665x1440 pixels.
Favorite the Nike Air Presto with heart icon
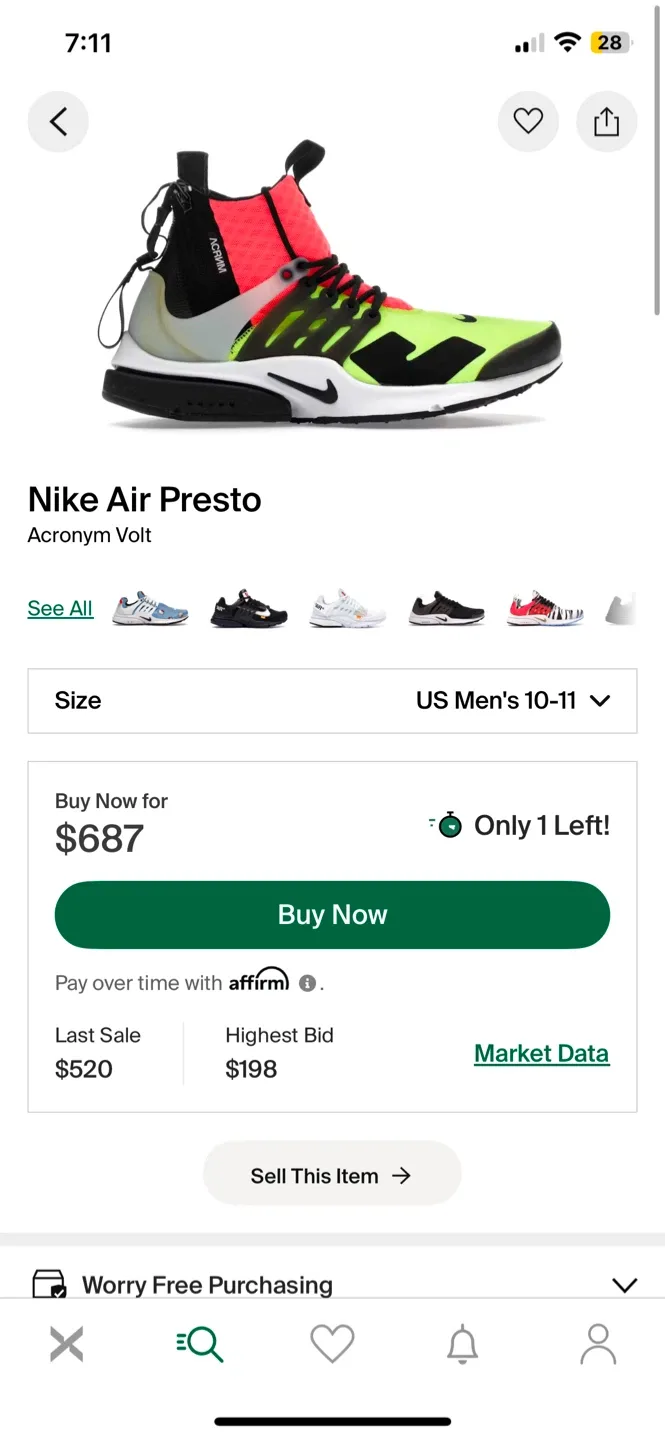[x=528, y=120]
